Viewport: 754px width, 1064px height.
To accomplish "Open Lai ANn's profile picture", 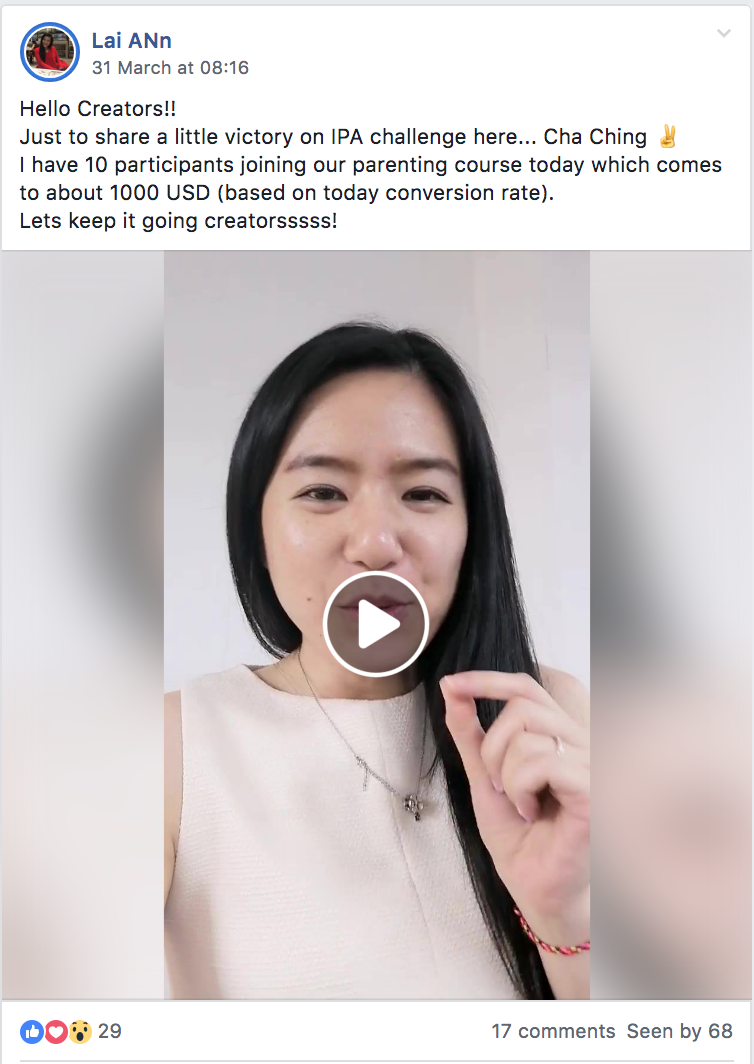I will (x=50, y=52).
